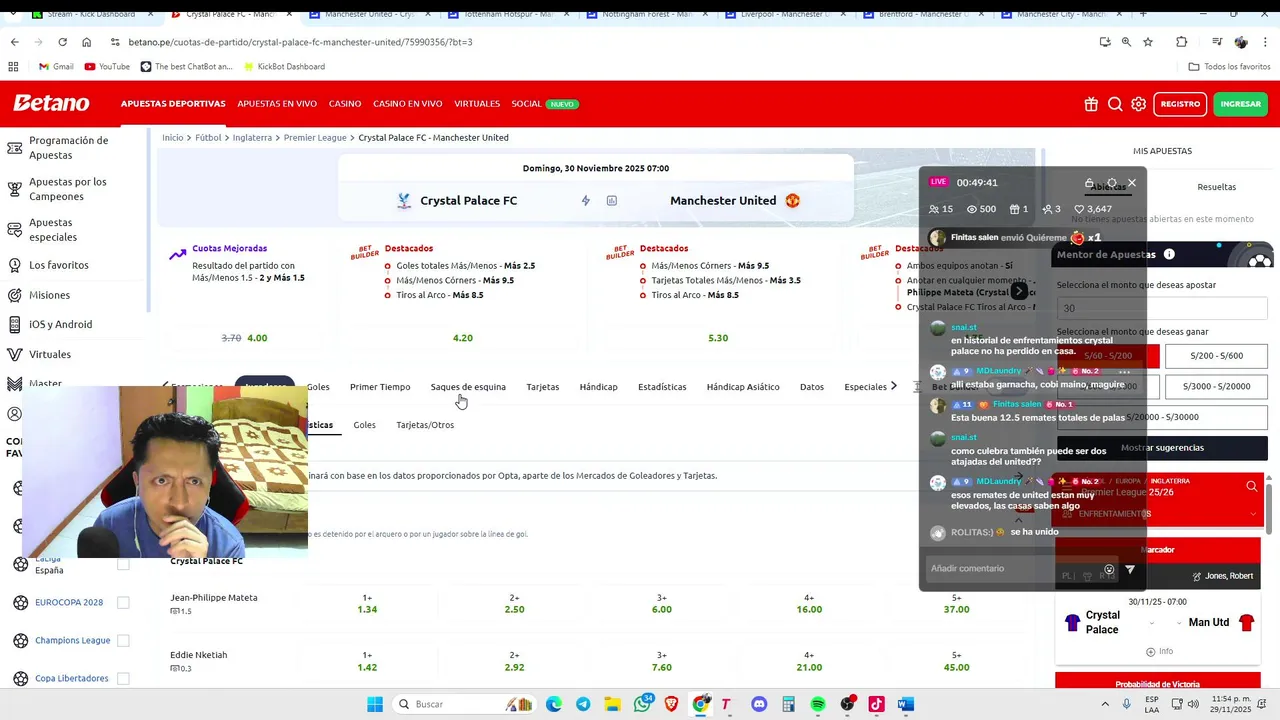Open Betano settings gear icon
This screenshot has height=720, width=1280.
[1139, 104]
